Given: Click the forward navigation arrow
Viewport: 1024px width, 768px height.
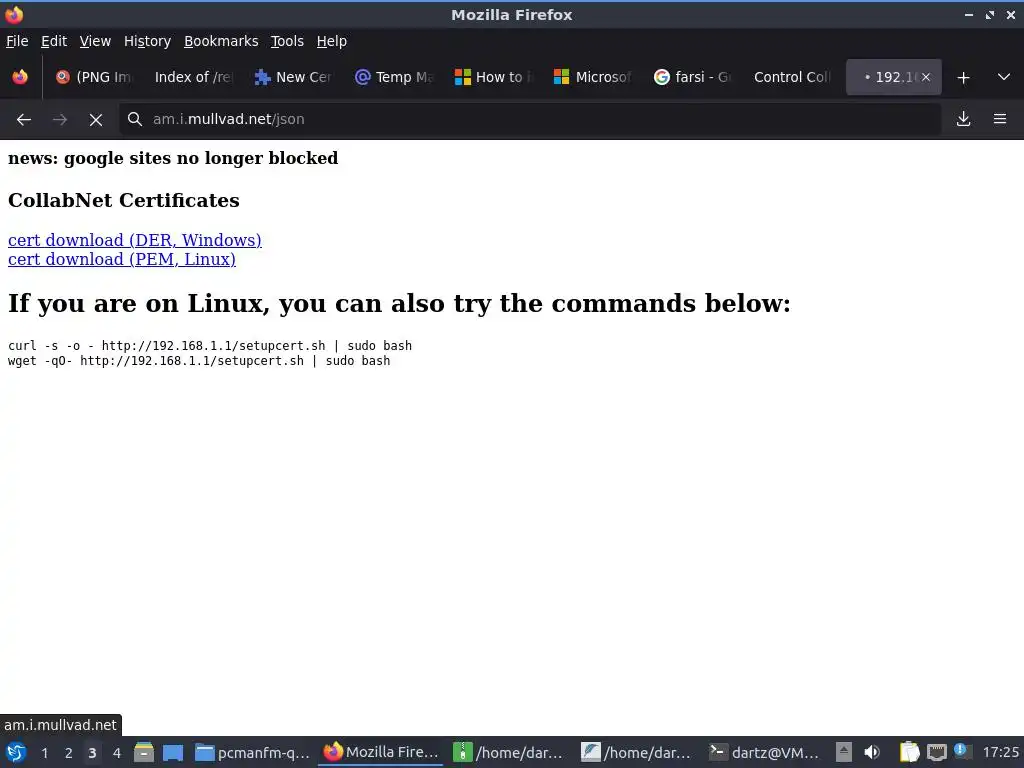Looking at the screenshot, I should tap(59, 120).
